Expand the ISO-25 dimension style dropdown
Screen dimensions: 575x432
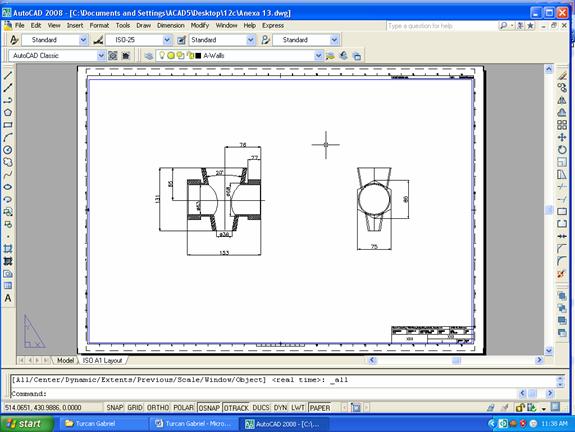(167, 40)
